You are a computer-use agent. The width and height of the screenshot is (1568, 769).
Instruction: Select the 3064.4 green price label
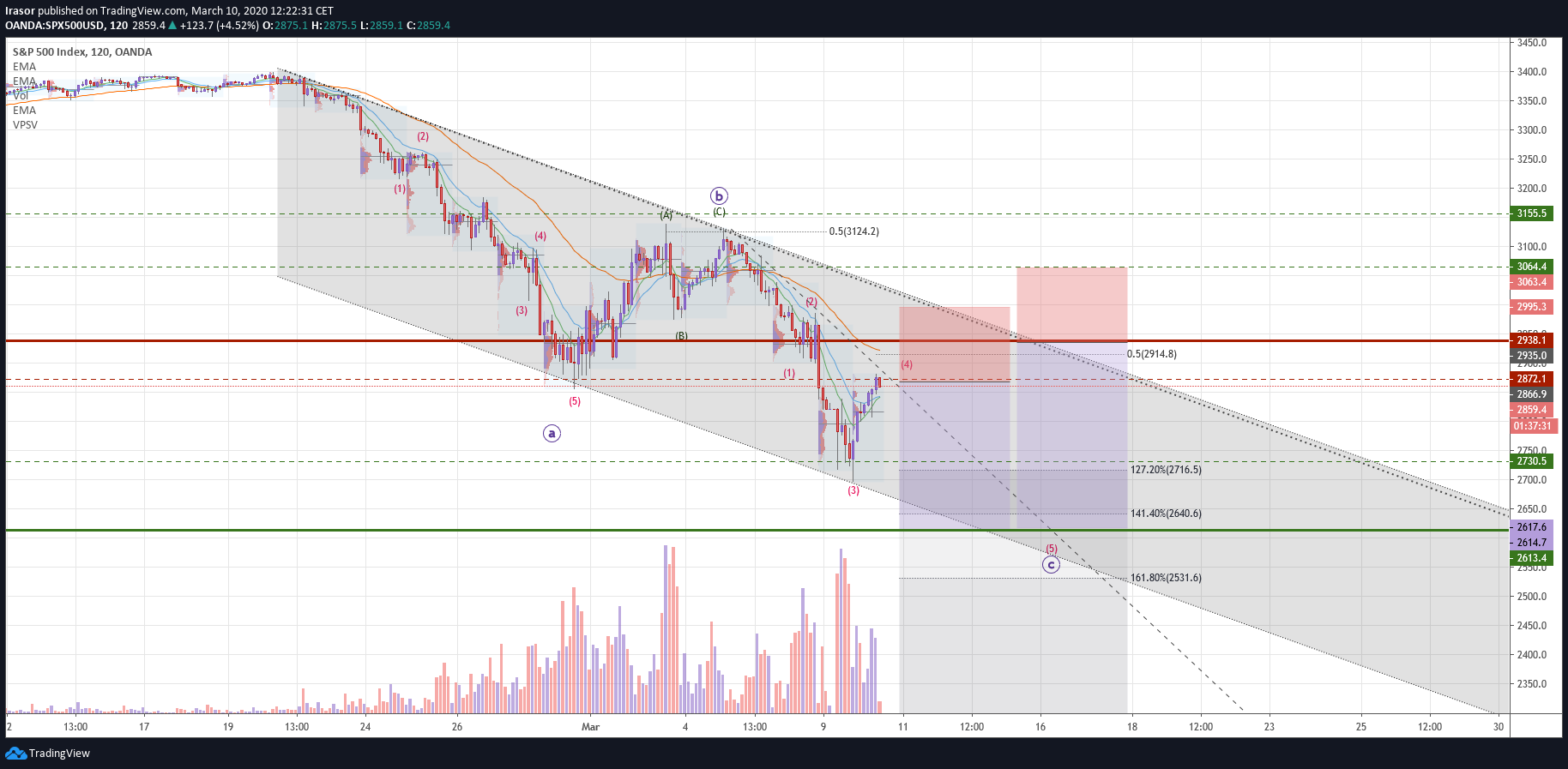(x=1531, y=267)
